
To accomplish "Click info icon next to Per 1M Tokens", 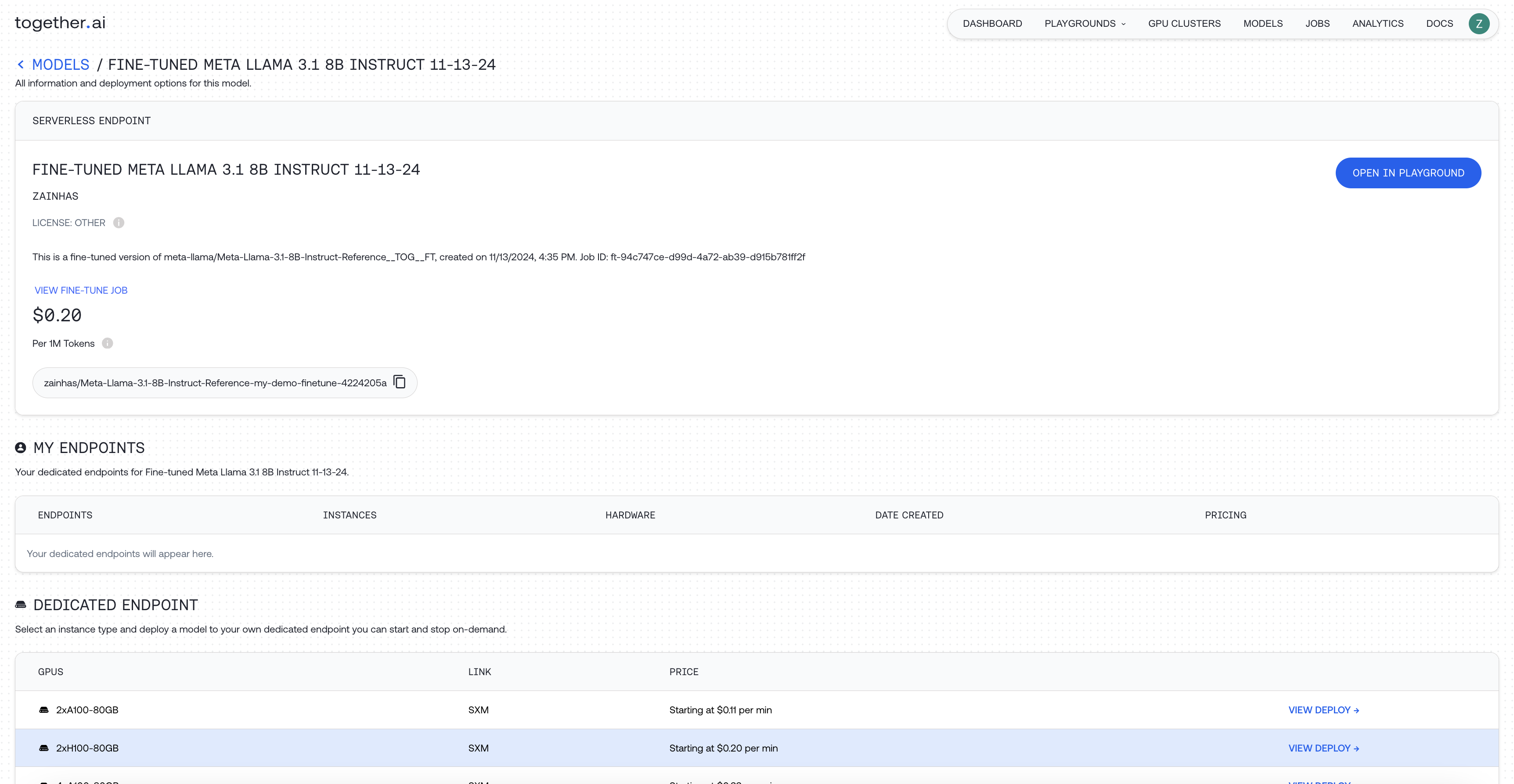I will pyautogui.click(x=108, y=343).
